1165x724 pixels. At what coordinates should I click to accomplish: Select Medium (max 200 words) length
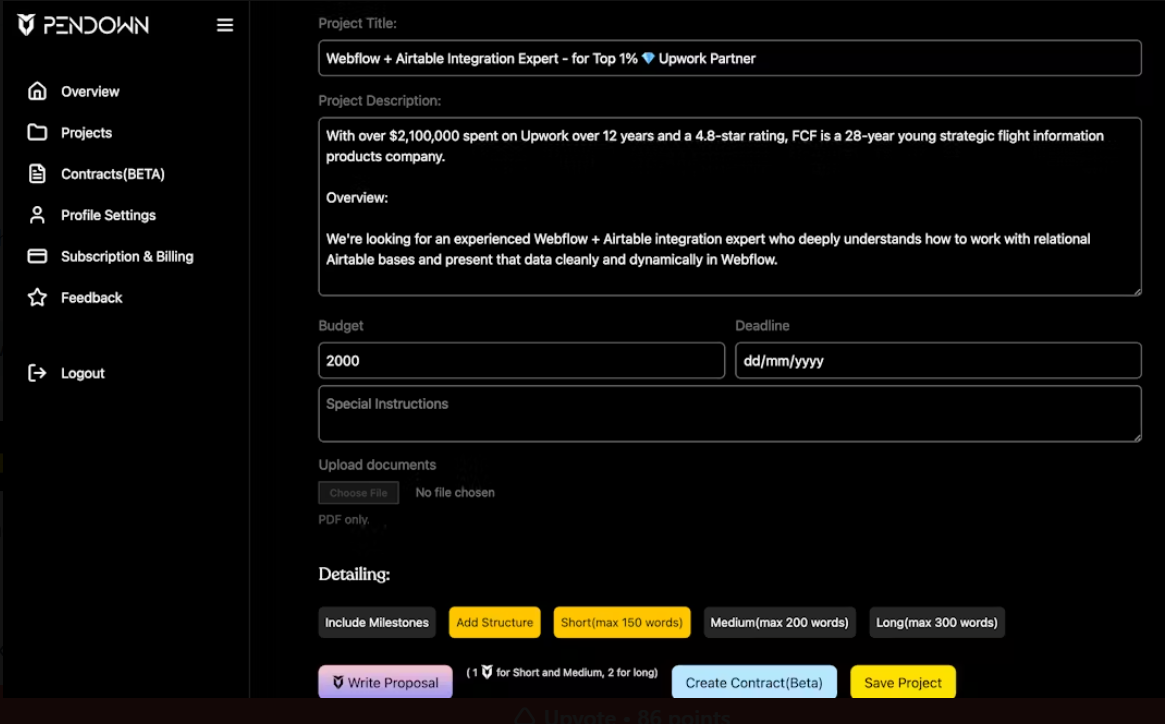[779, 623]
